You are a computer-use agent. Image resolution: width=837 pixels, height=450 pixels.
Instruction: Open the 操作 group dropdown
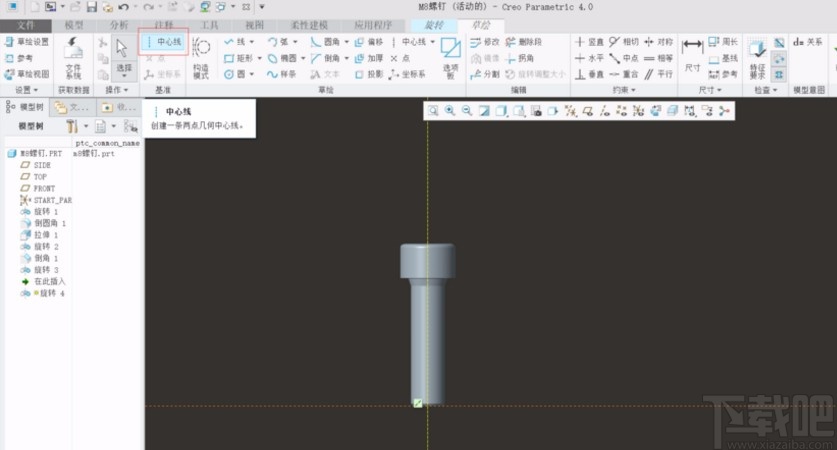(x=117, y=90)
